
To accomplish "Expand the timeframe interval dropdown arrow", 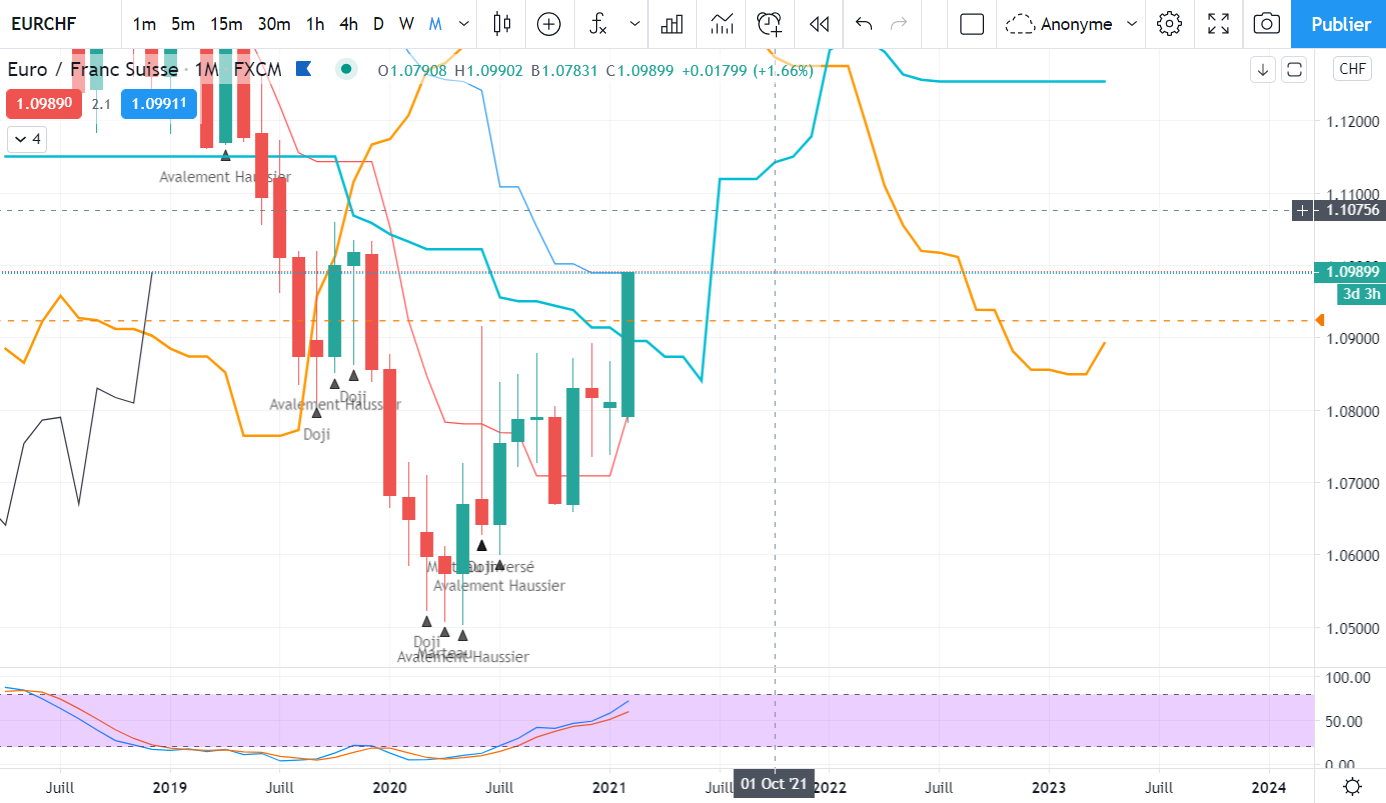I will click(x=463, y=24).
